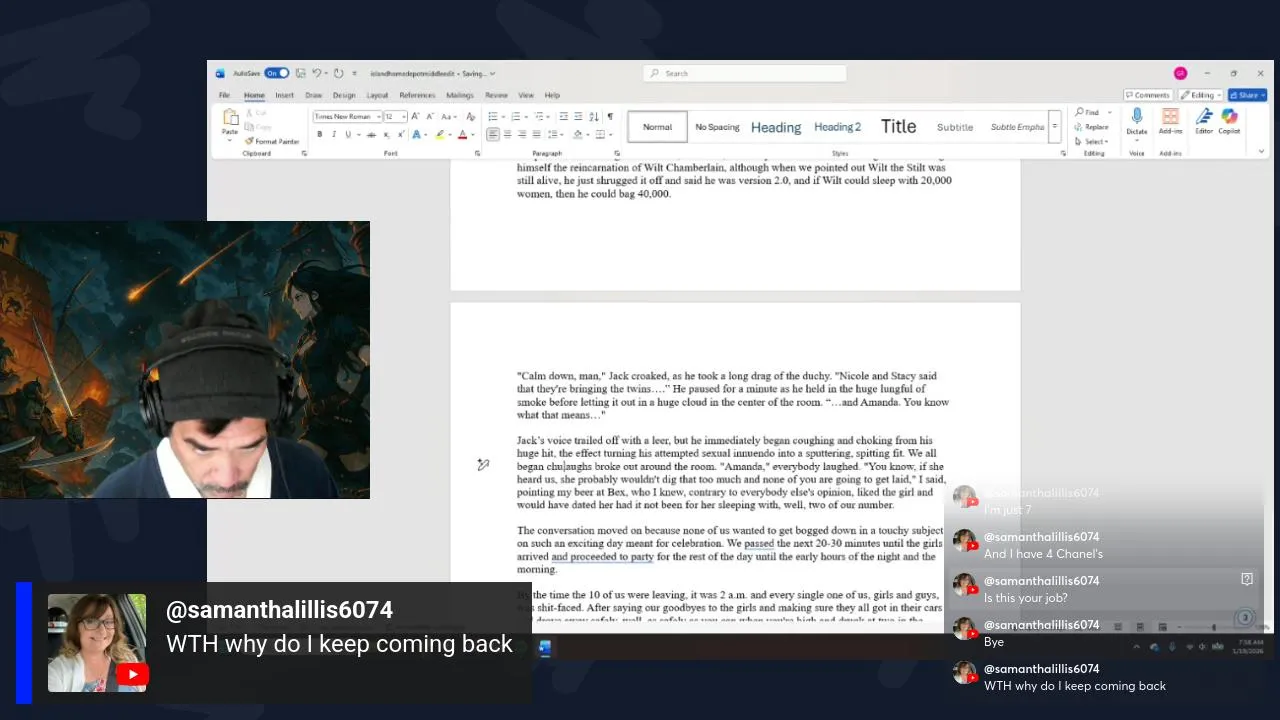Open the Change Case Aa dropdown
This screenshot has height=720, width=1280.
click(449, 116)
